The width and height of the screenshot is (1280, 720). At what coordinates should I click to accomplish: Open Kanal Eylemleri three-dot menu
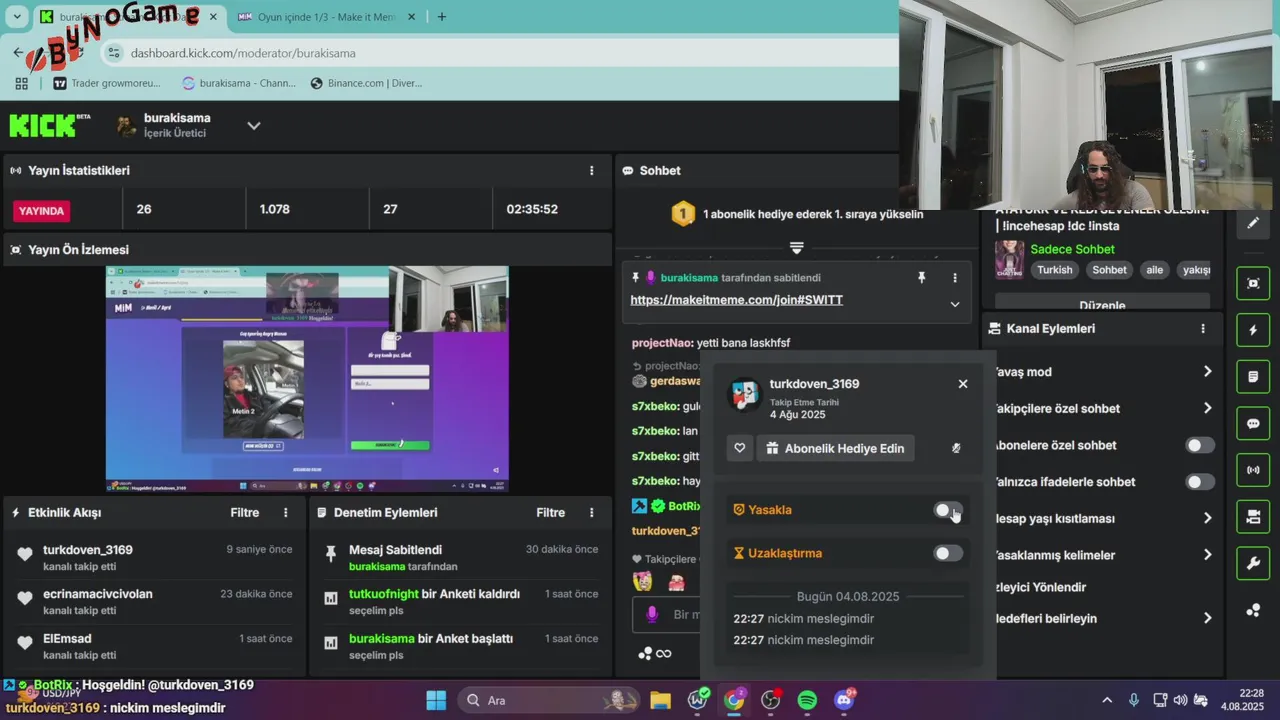click(1203, 329)
